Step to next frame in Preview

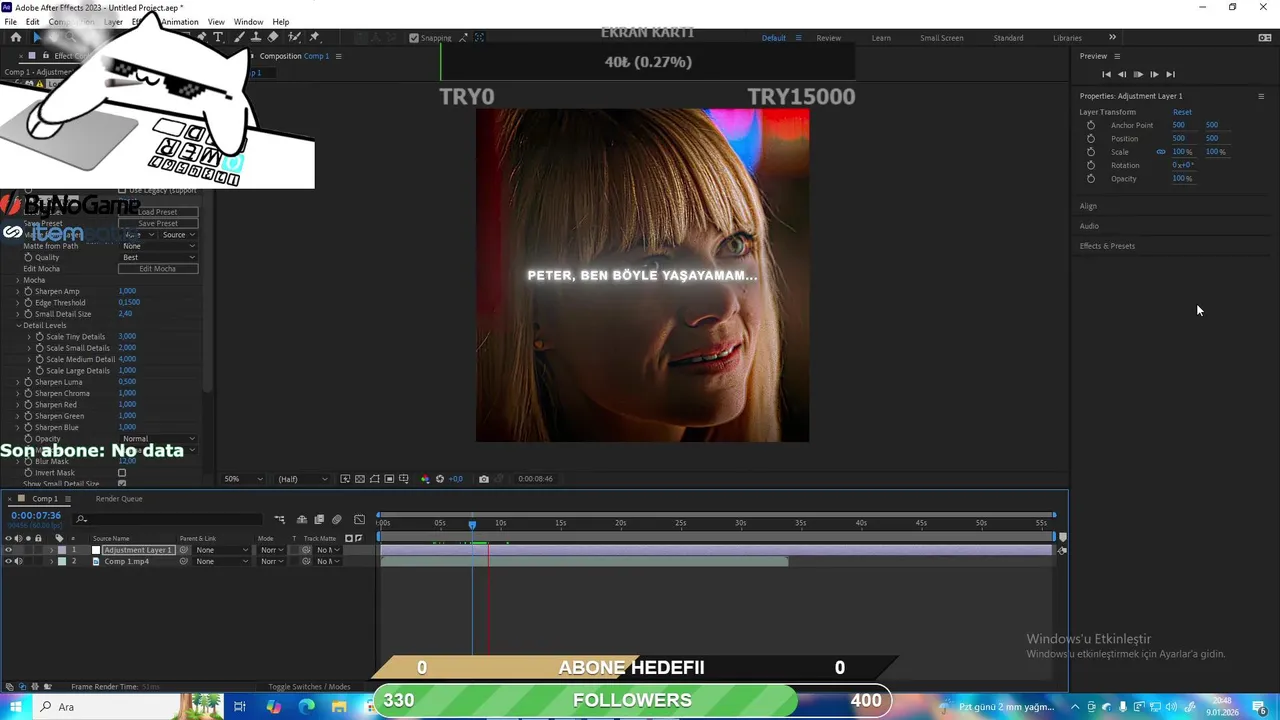[1154, 74]
